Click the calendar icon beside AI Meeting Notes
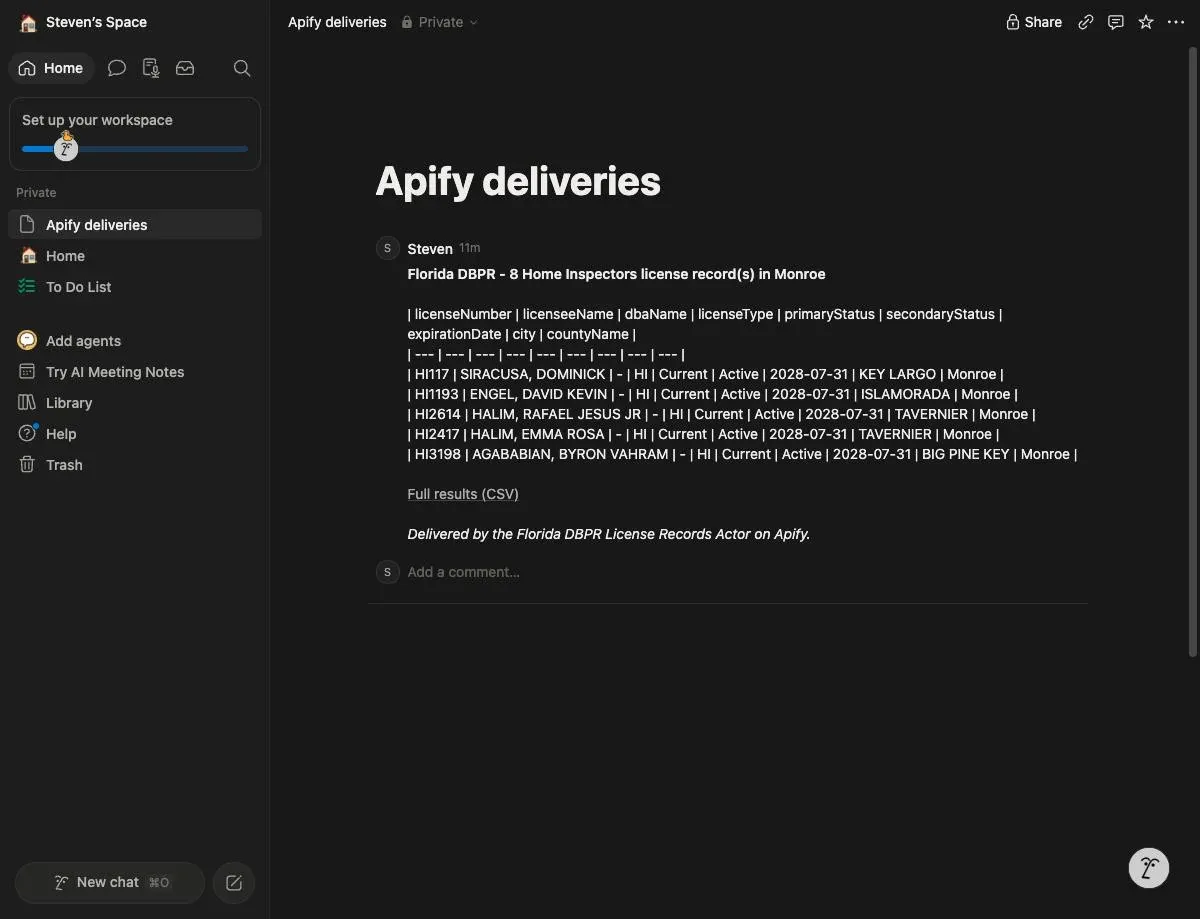Viewport: 1200px width, 919px height. [x=27, y=372]
